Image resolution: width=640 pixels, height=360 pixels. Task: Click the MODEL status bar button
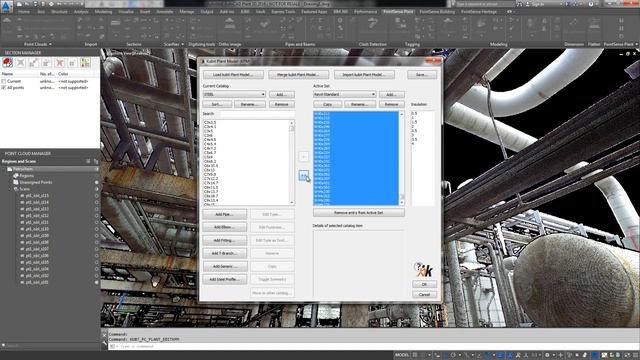click(402, 355)
